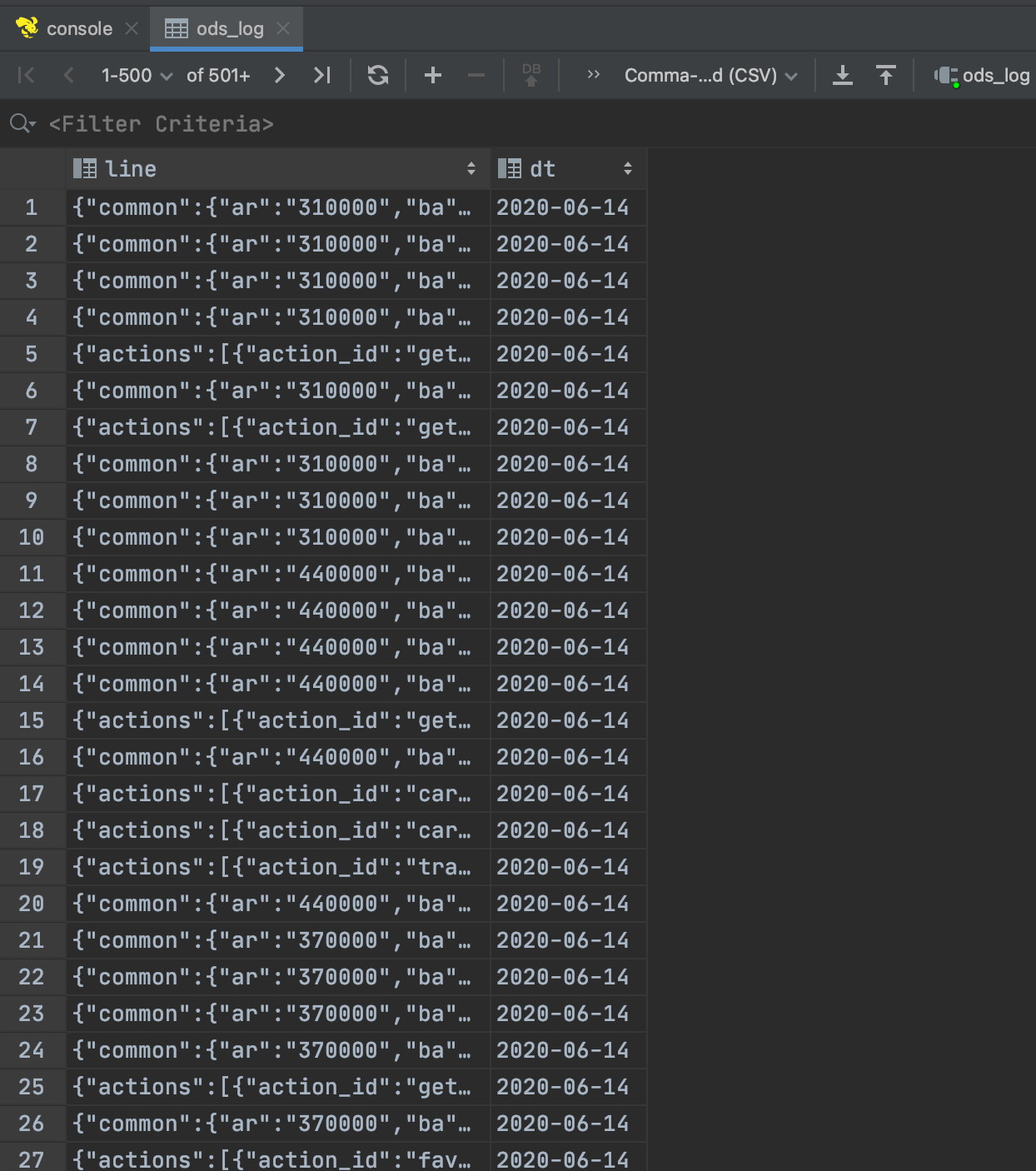Close the ods_log tab
1036x1171 pixels.
[x=283, y=28]
